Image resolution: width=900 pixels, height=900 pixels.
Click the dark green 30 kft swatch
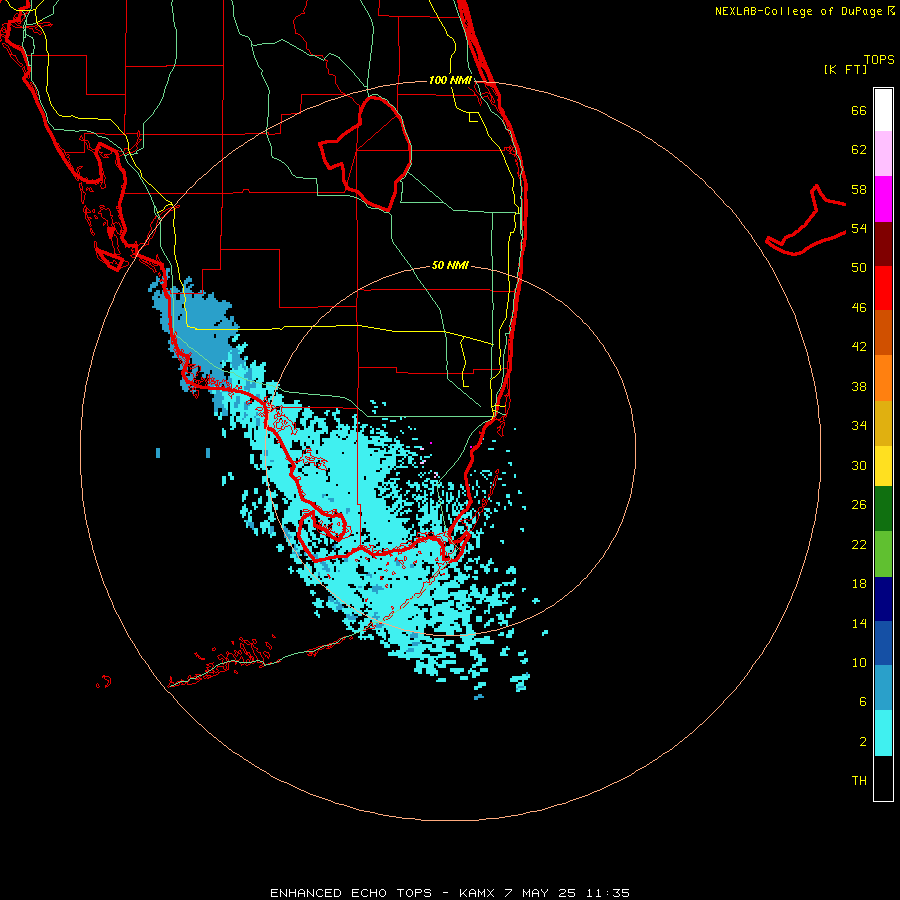pos(883,509)
